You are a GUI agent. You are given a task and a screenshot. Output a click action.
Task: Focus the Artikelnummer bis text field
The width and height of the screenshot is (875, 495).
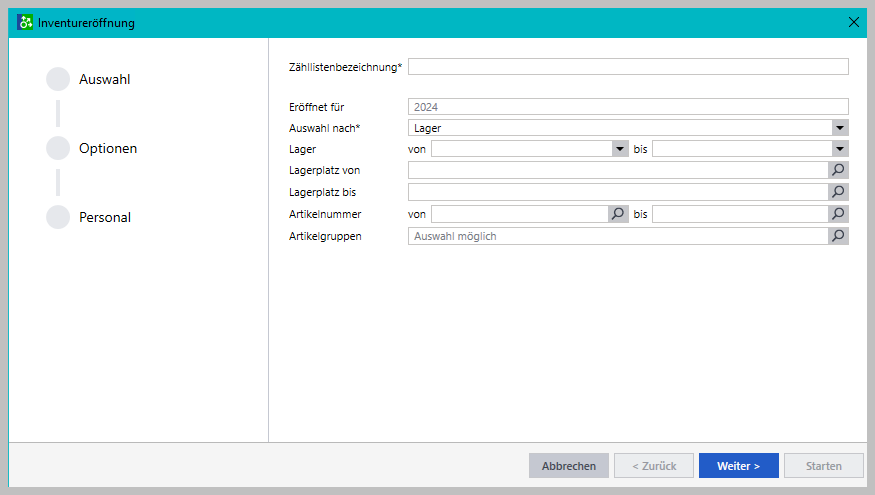coord(741,214)
